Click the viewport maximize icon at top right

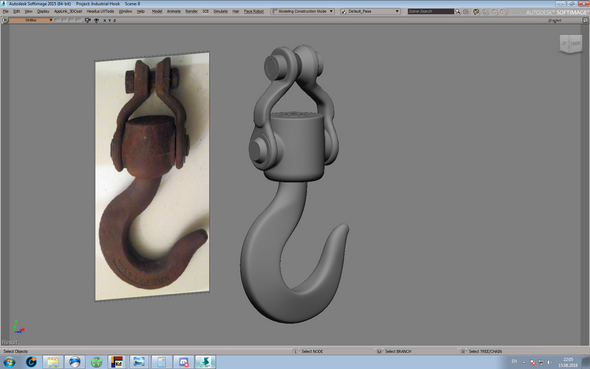585,20
